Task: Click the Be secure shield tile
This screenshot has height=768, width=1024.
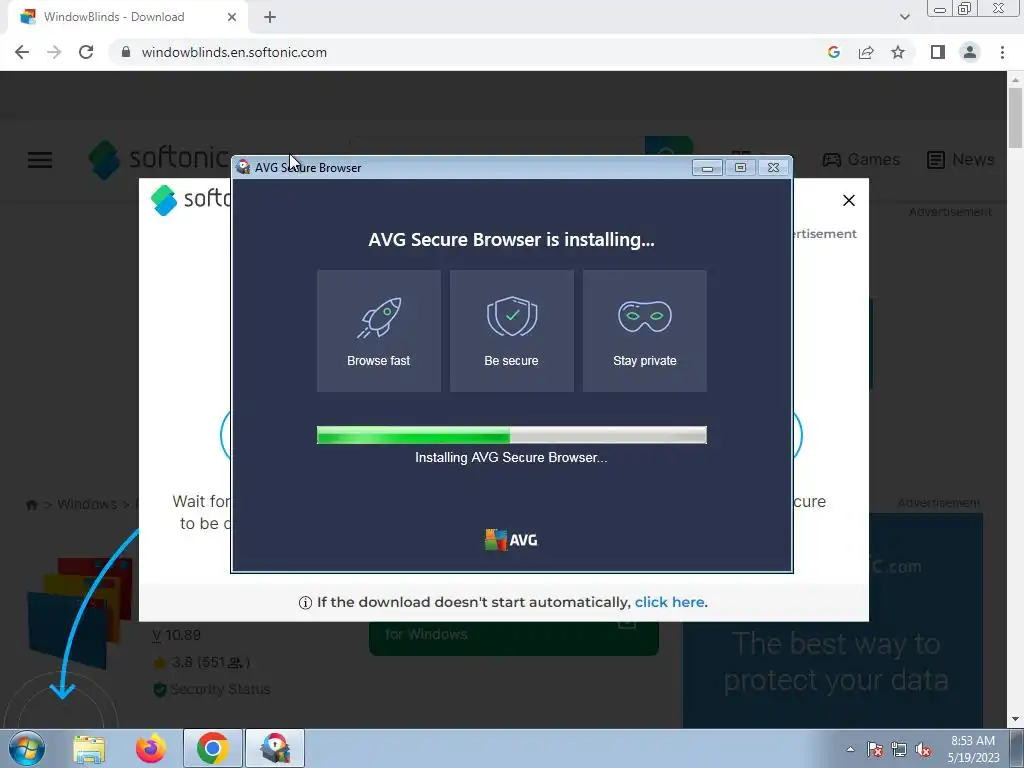Action: point(511,331)
